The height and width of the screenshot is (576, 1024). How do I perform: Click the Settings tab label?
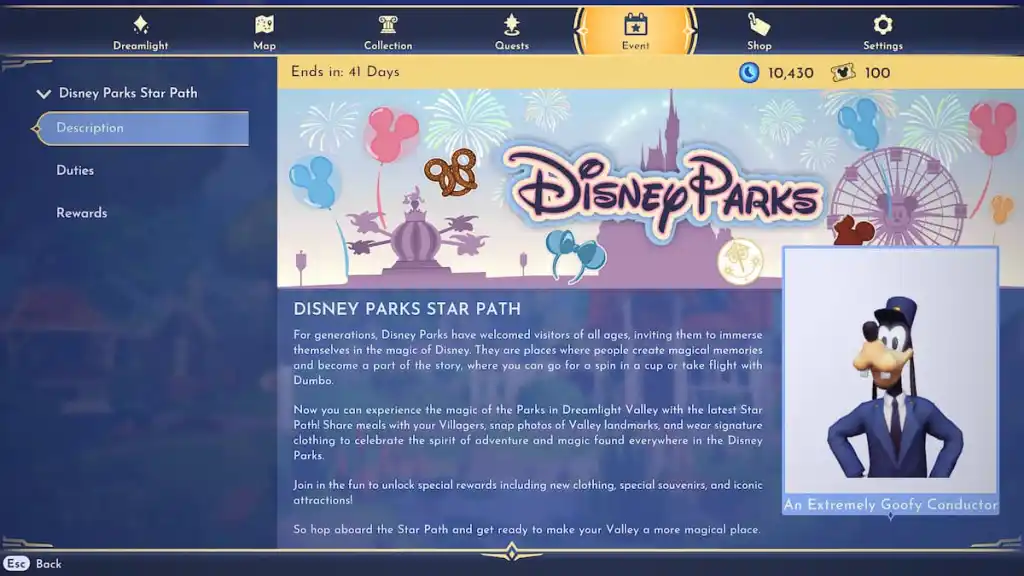[883, 46]
